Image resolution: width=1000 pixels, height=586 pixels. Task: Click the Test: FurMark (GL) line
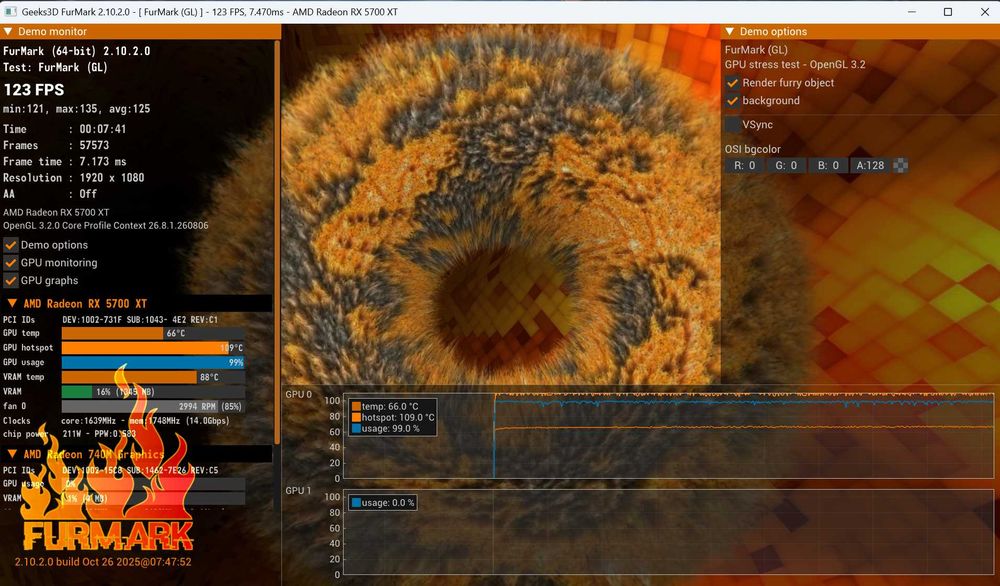pos(55,68)
